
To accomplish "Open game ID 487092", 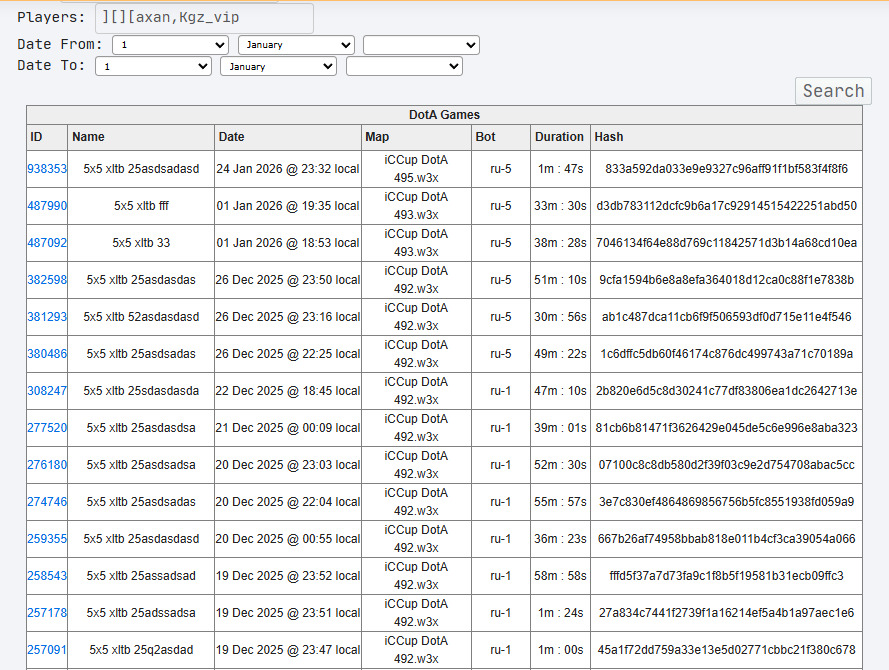I will pos(47,243).
